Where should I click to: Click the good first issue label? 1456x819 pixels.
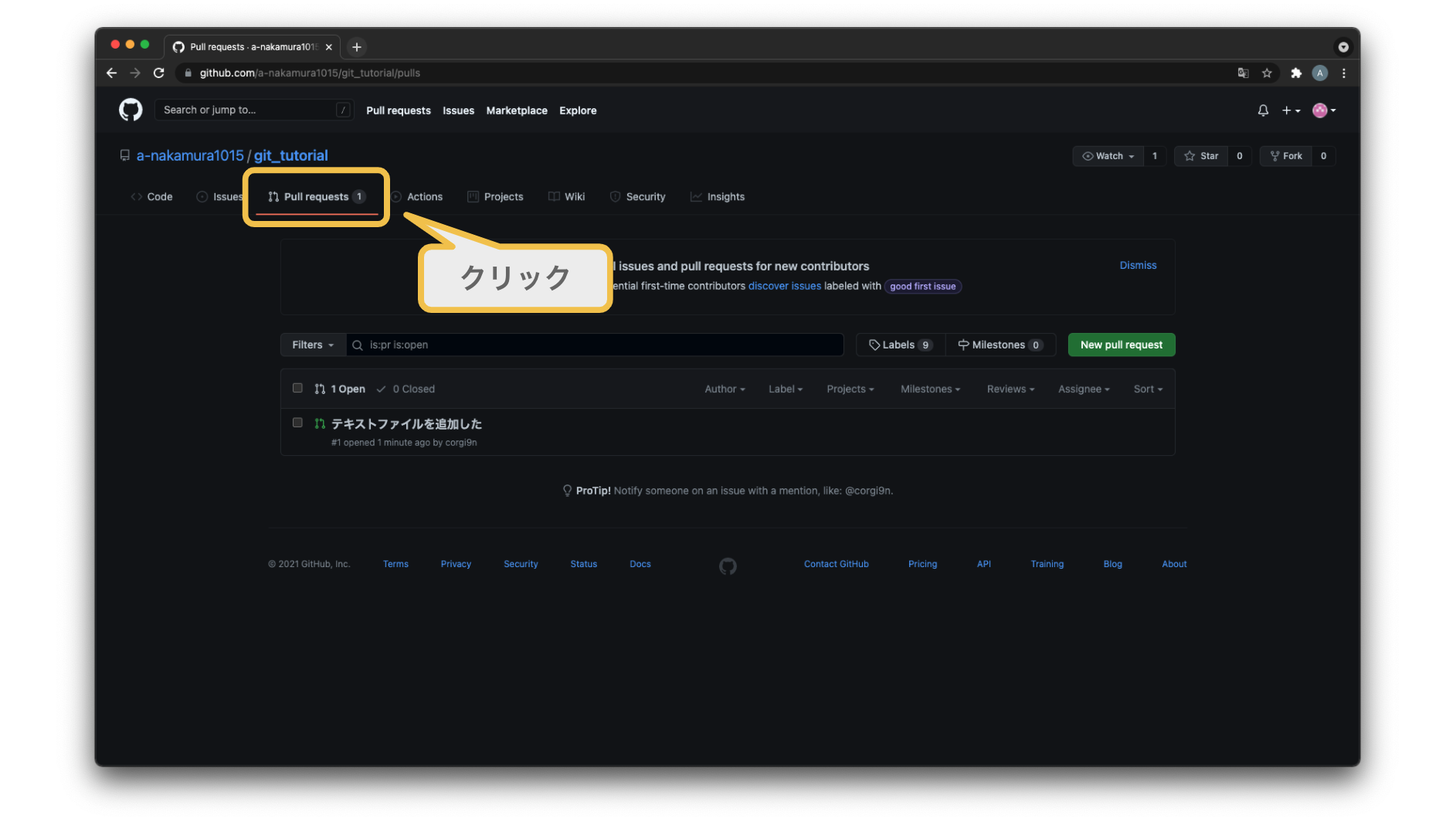(922, 286)
